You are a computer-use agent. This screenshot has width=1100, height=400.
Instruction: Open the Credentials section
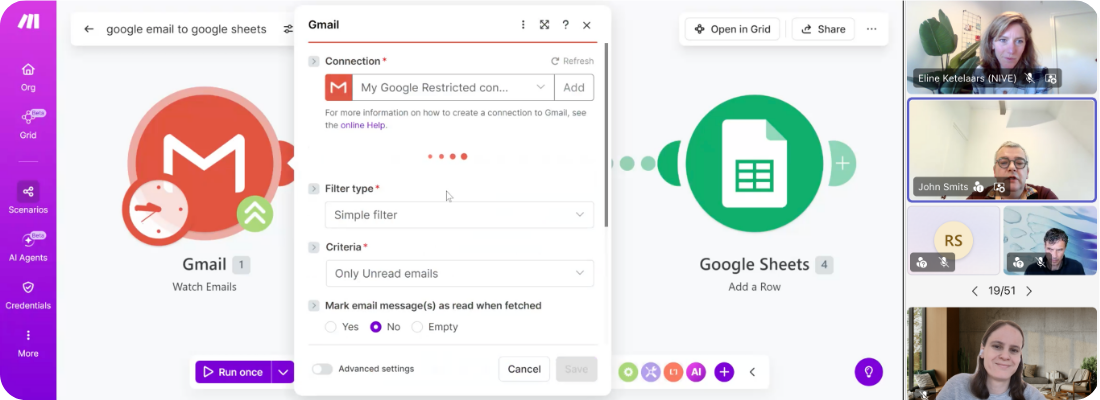tap(28, 295)
